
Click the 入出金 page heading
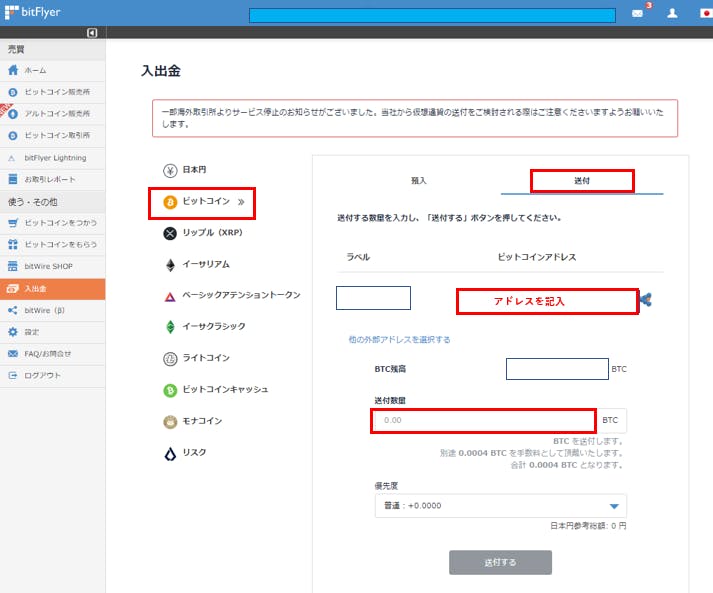click(x=161, y=71)
